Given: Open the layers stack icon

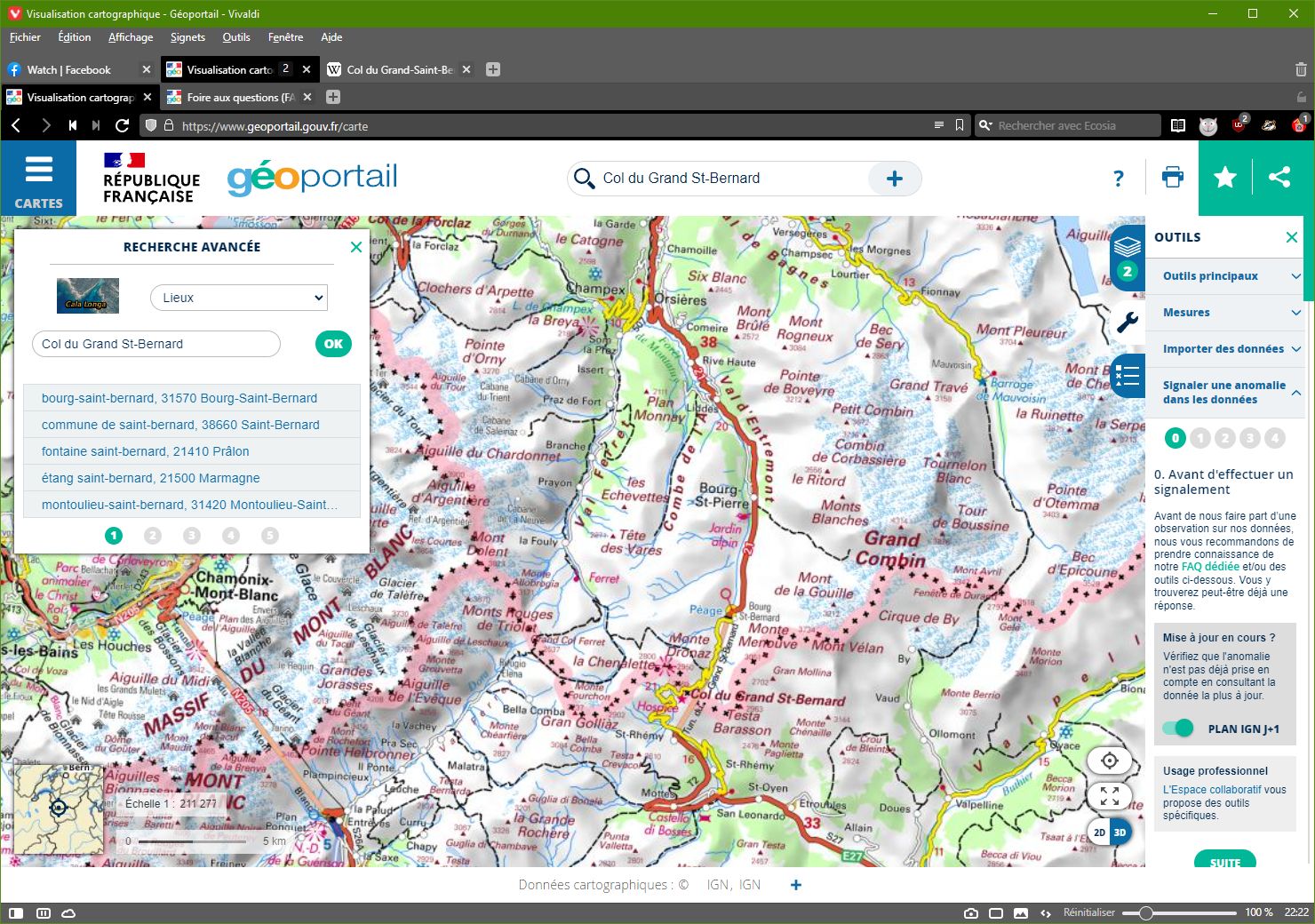Looking at the screenshot, I should coord(1128,246).
